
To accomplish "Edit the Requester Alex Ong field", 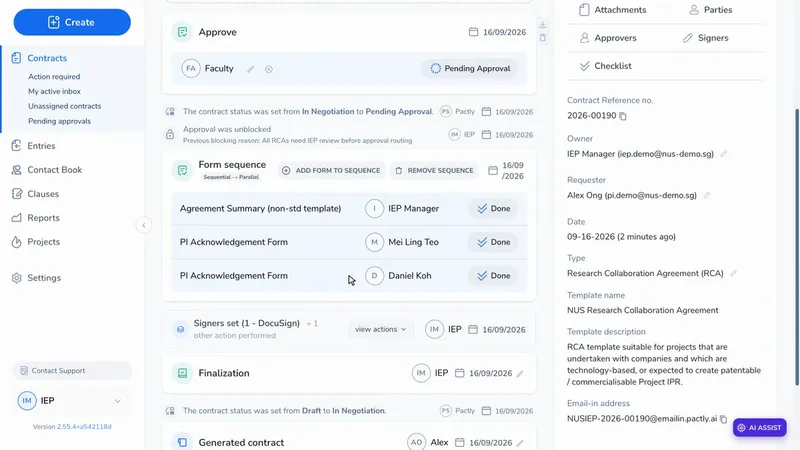I will click(x=707, y=195).
